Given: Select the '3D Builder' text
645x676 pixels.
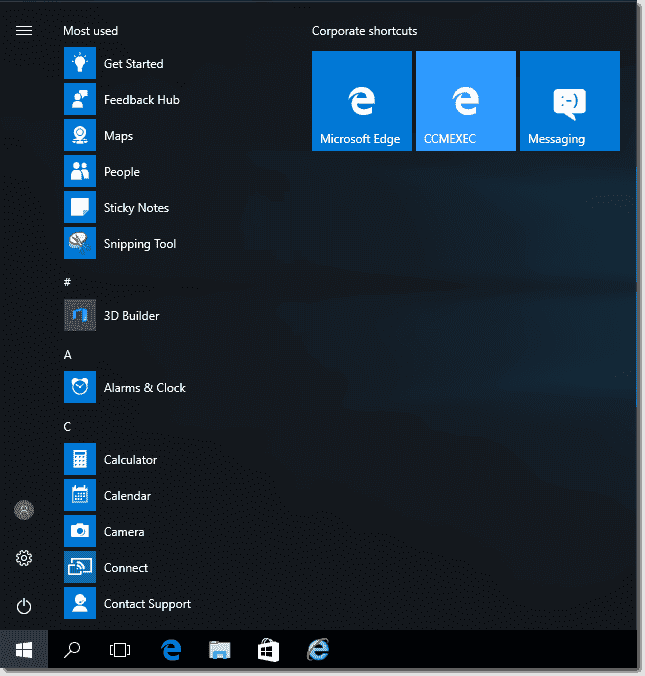Looking at the screenshot, I should [132, 316].
